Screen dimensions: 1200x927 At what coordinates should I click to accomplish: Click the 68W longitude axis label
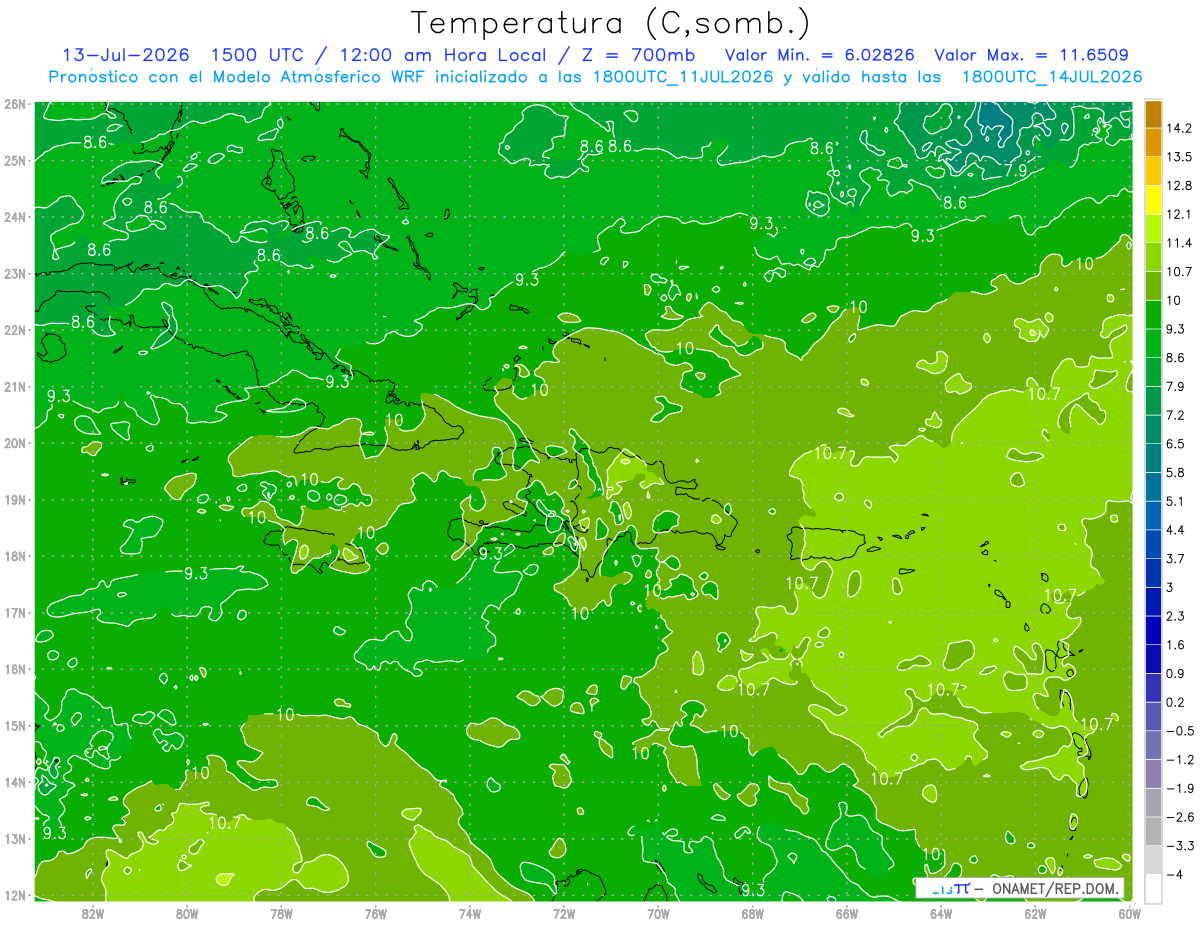click(753, 913)
